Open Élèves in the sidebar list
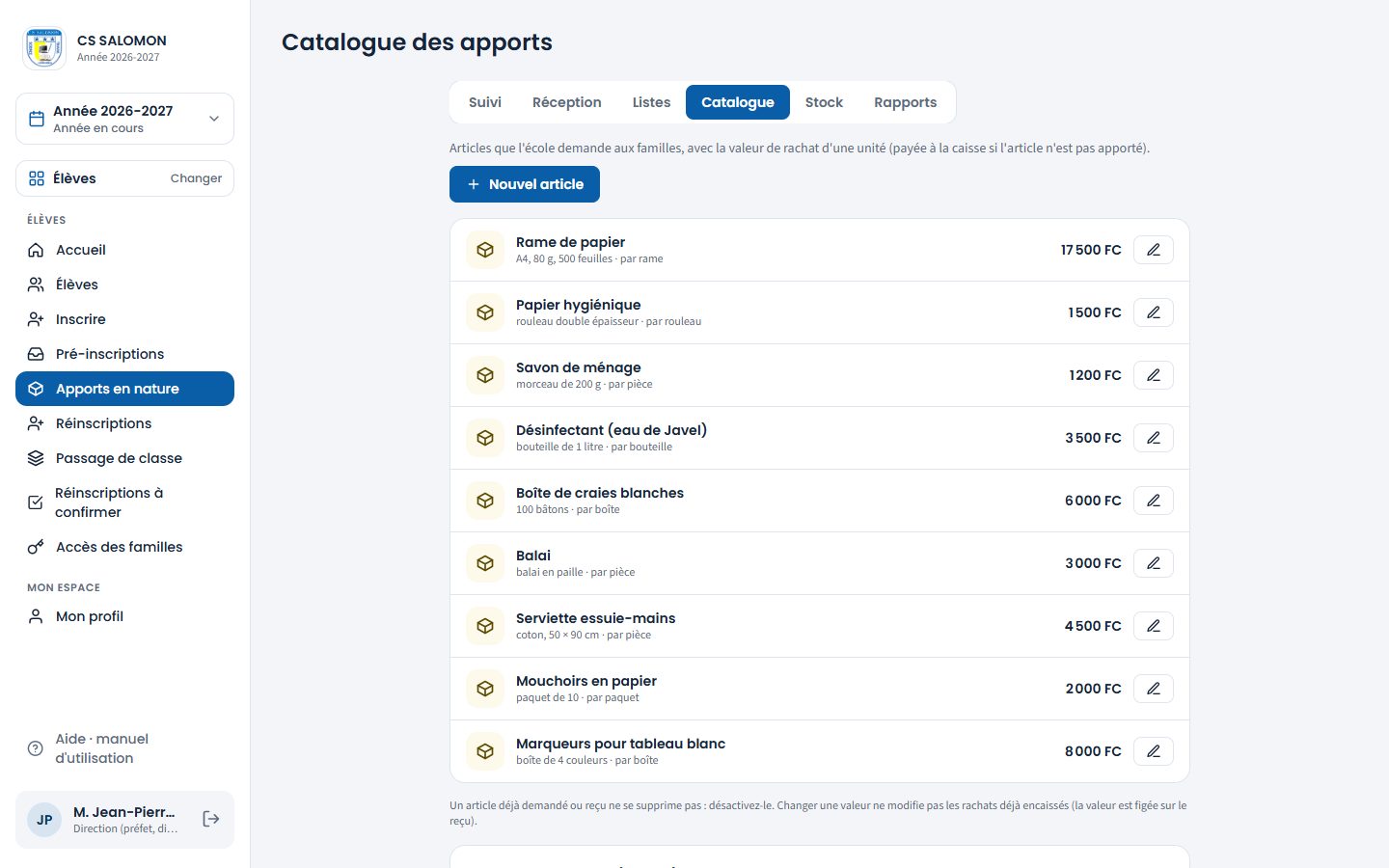Viewport: 1389px width, 868px height. [124, 285]
